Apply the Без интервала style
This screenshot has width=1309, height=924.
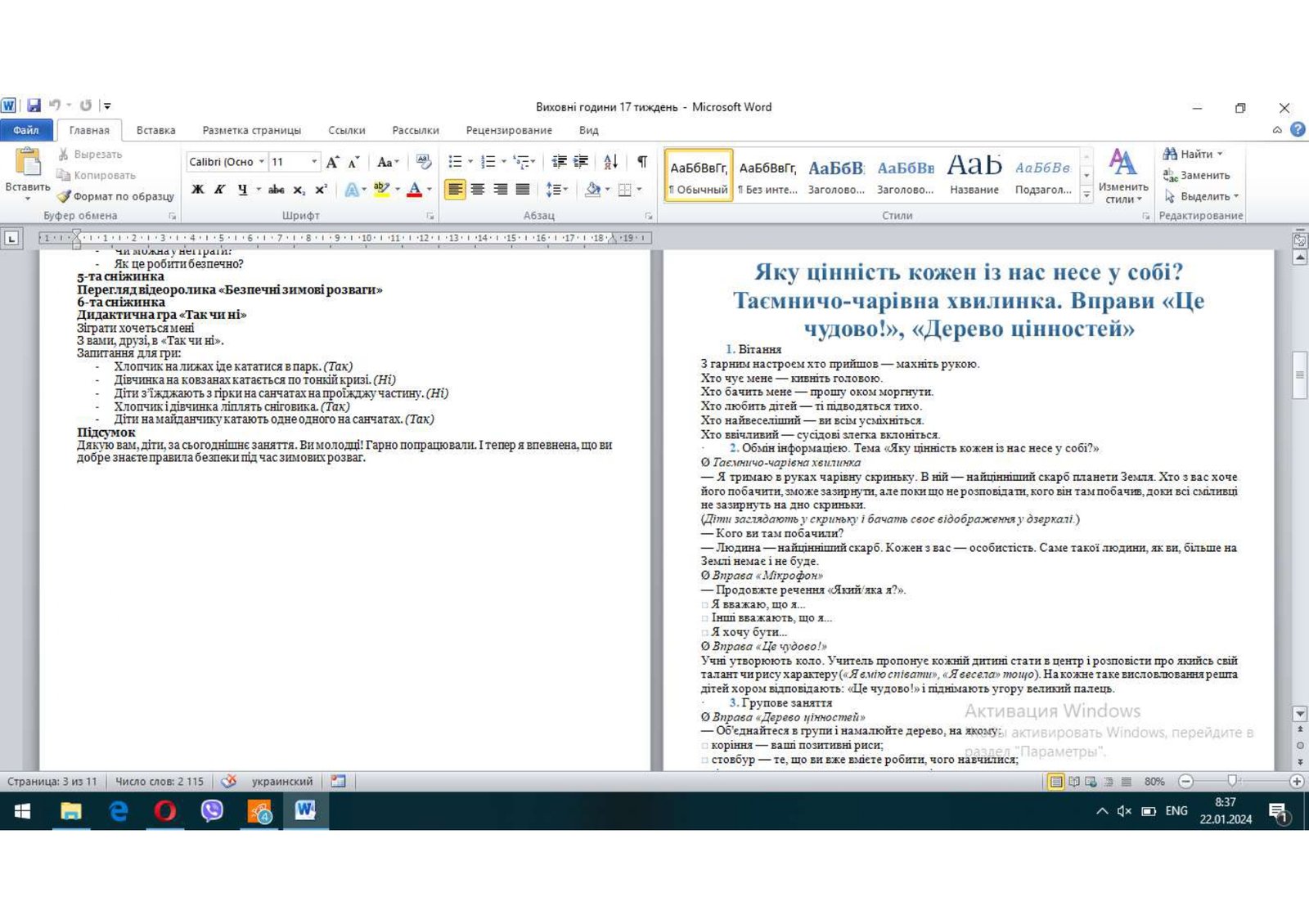pos(767,176)
